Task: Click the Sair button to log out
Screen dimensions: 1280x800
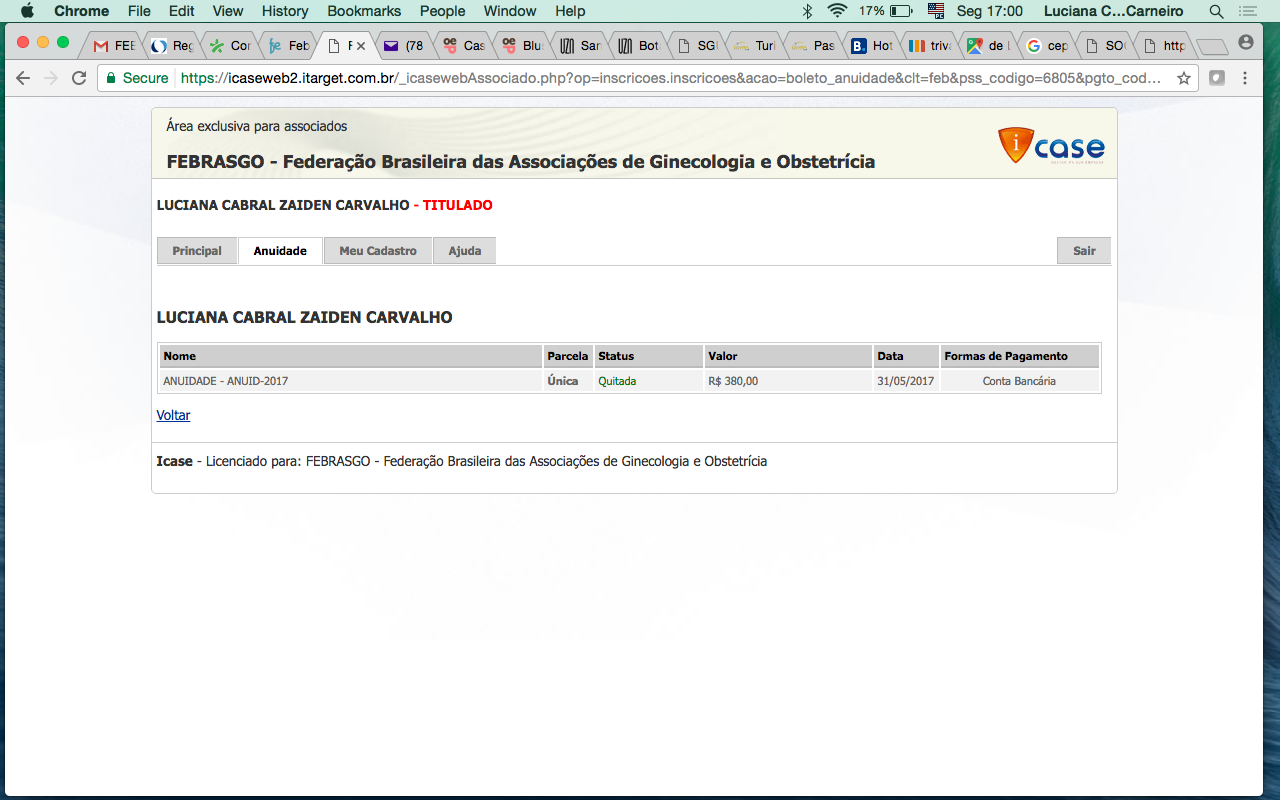Action: coord(1084,251)
